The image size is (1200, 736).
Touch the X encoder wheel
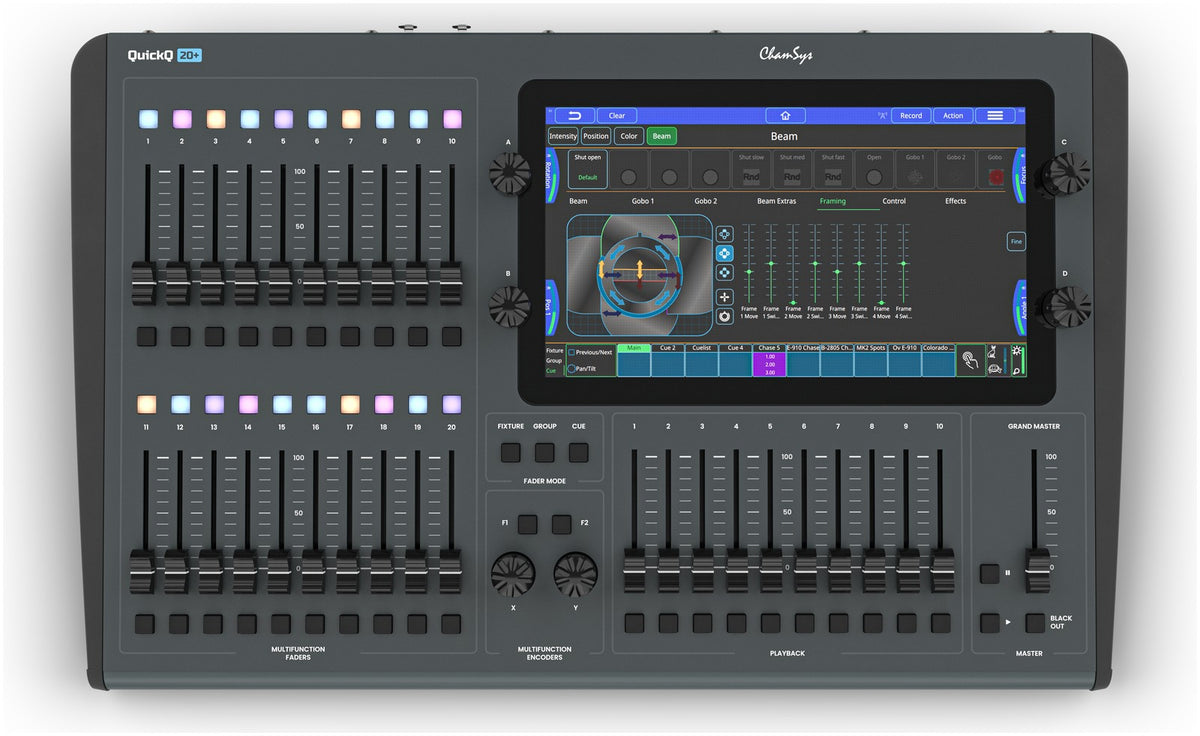tap(513, 575)
